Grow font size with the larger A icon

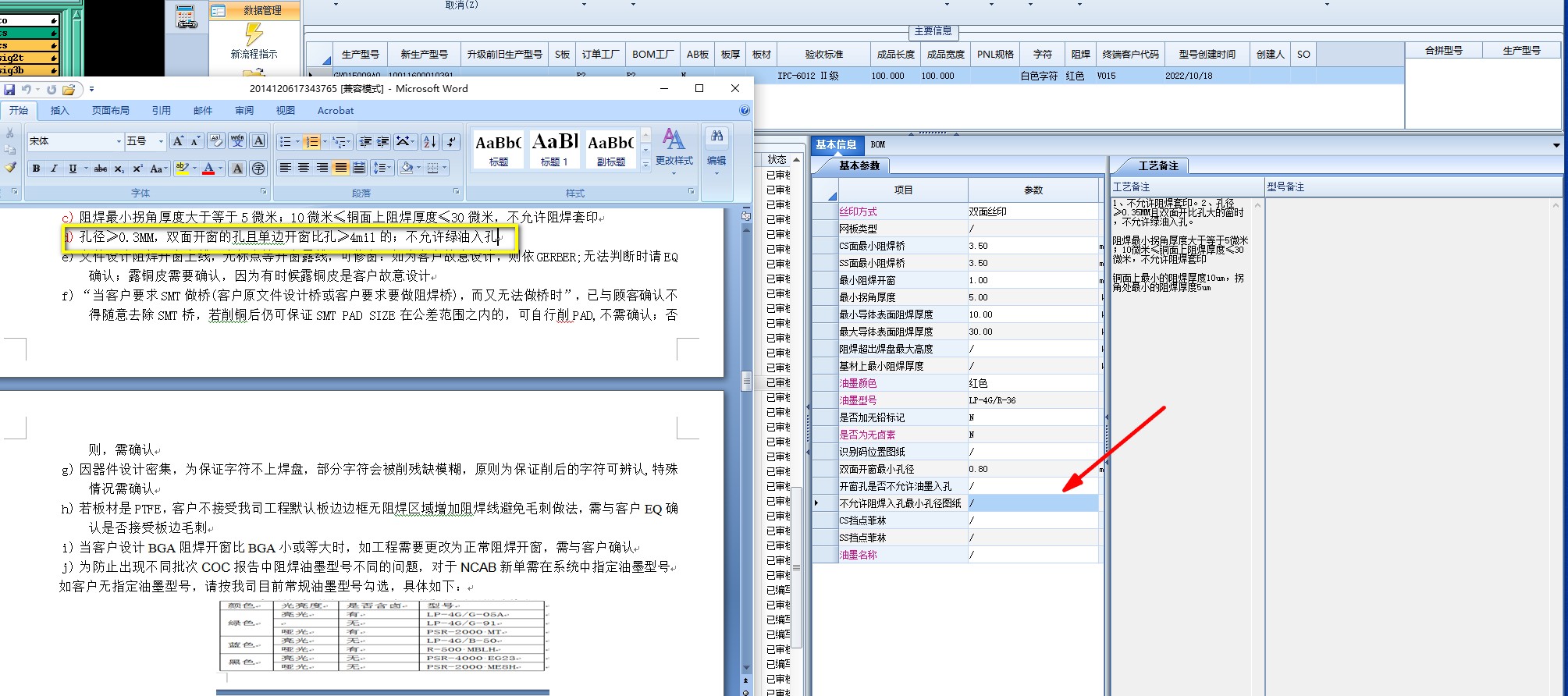pyautogui.click(x=178, y=141)
